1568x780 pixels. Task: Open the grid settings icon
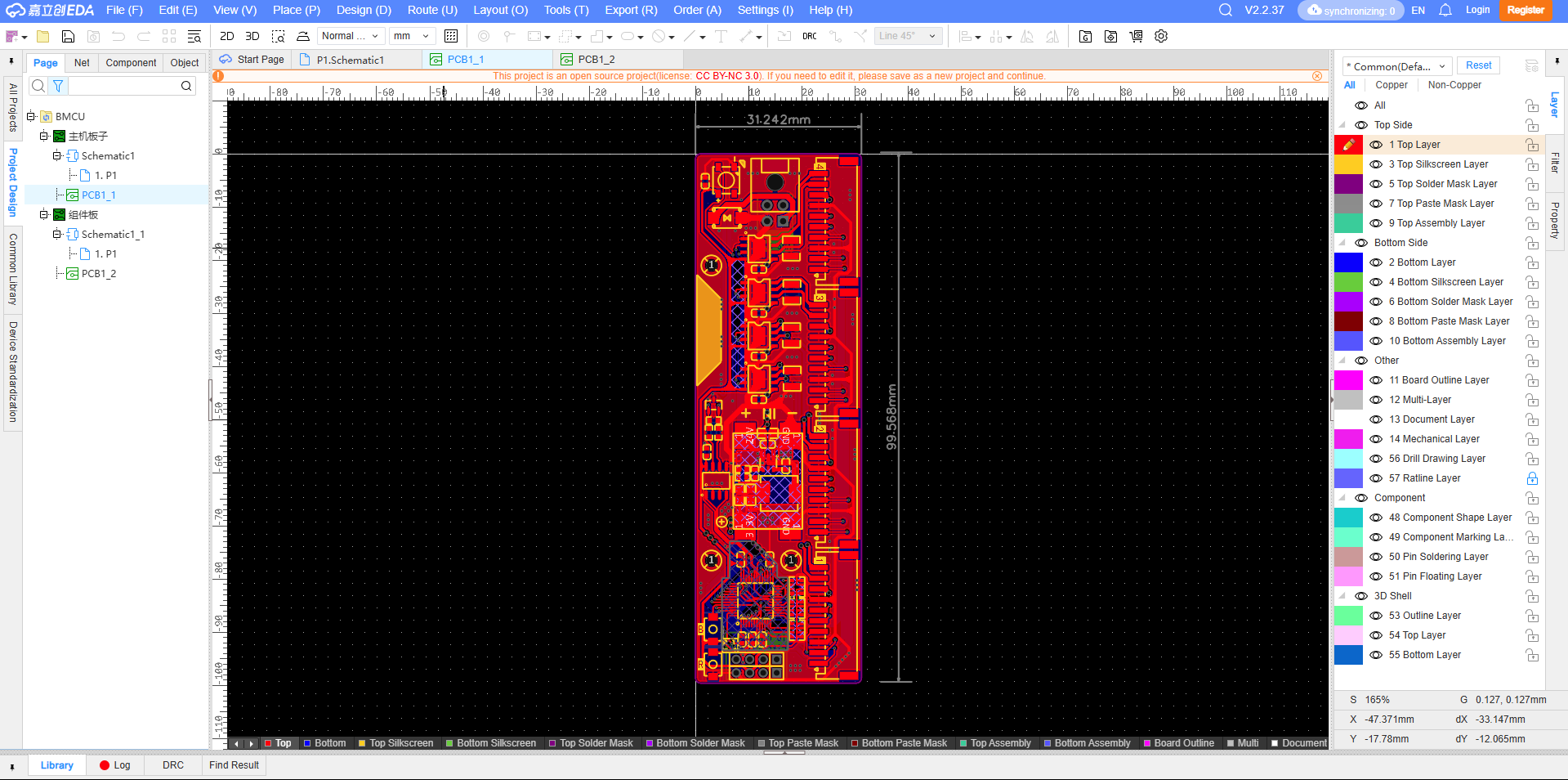click(x=451, y=36)
